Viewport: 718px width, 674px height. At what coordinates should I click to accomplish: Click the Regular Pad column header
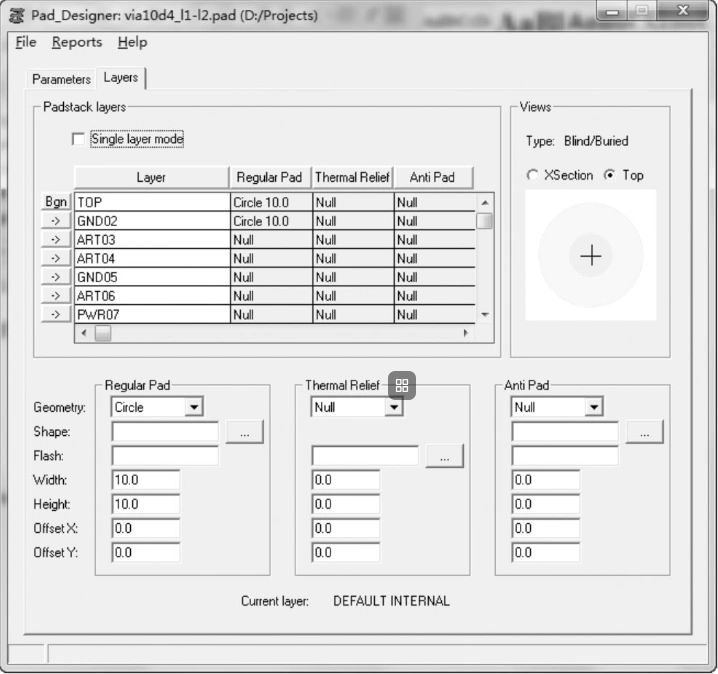coord(270,177)
